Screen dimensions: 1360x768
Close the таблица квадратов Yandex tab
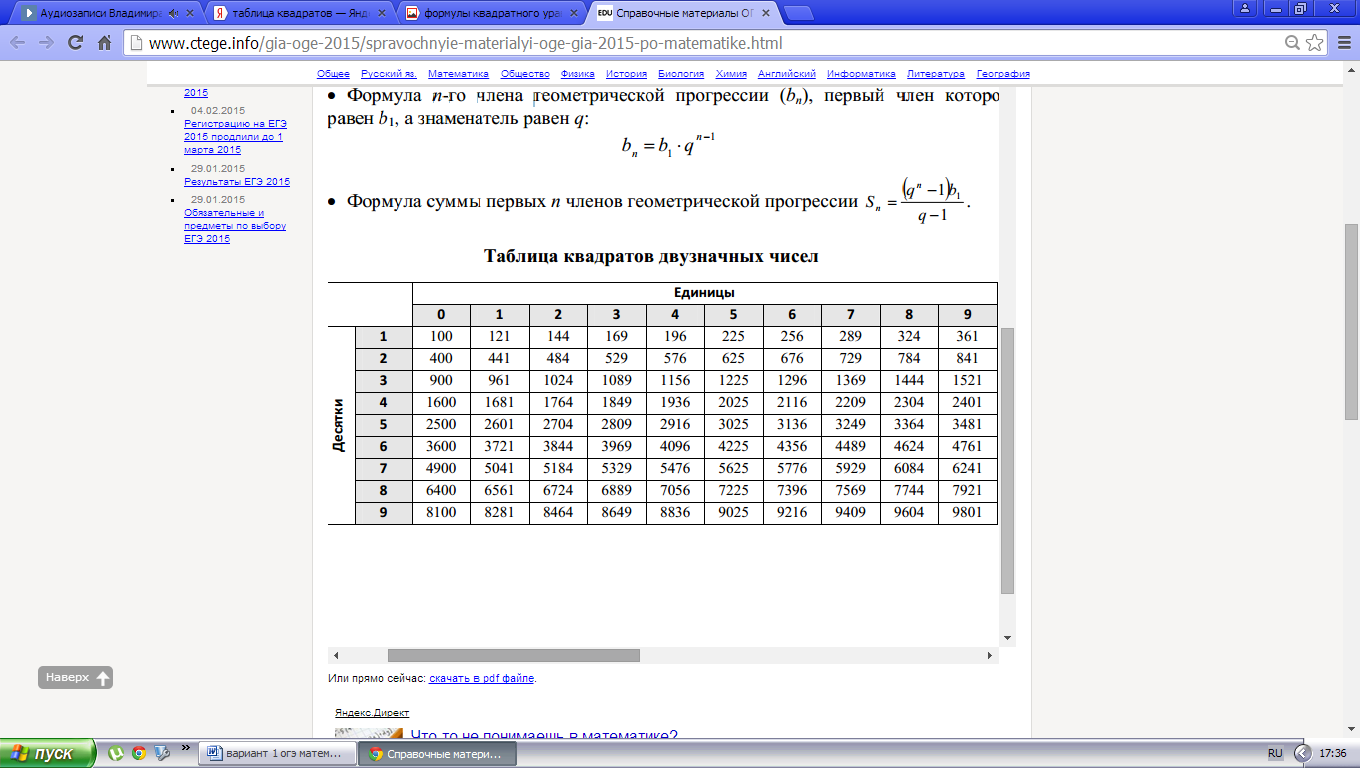click(x=382, y=14)
